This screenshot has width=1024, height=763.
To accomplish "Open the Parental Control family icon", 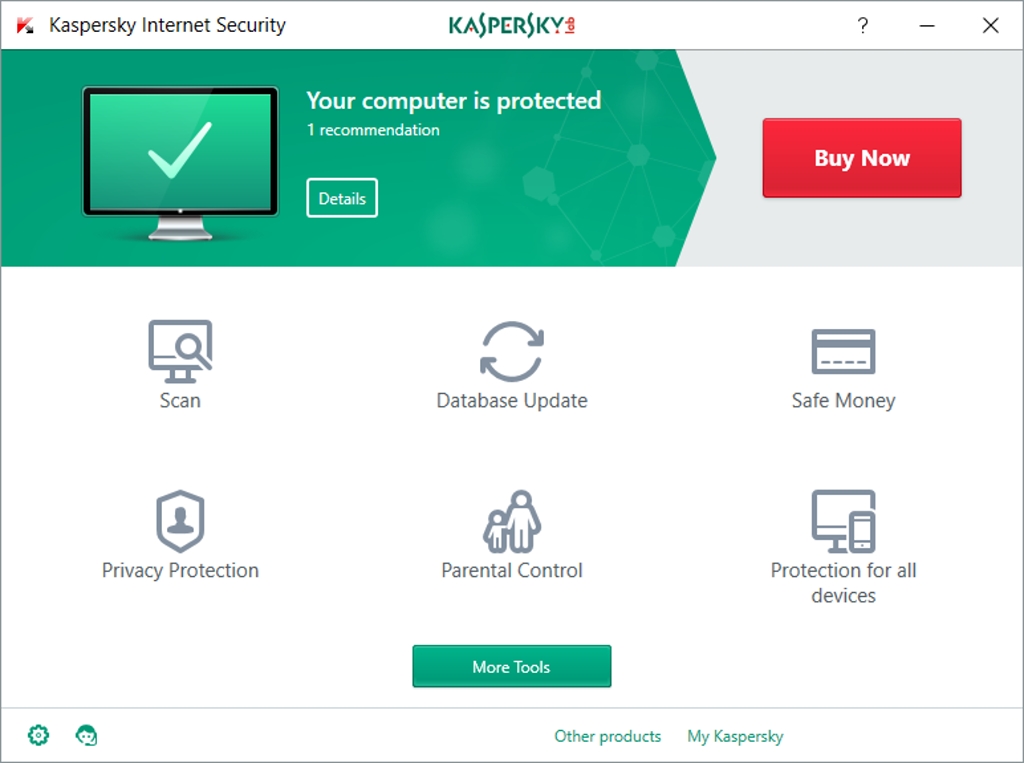I will pos(512,521).
